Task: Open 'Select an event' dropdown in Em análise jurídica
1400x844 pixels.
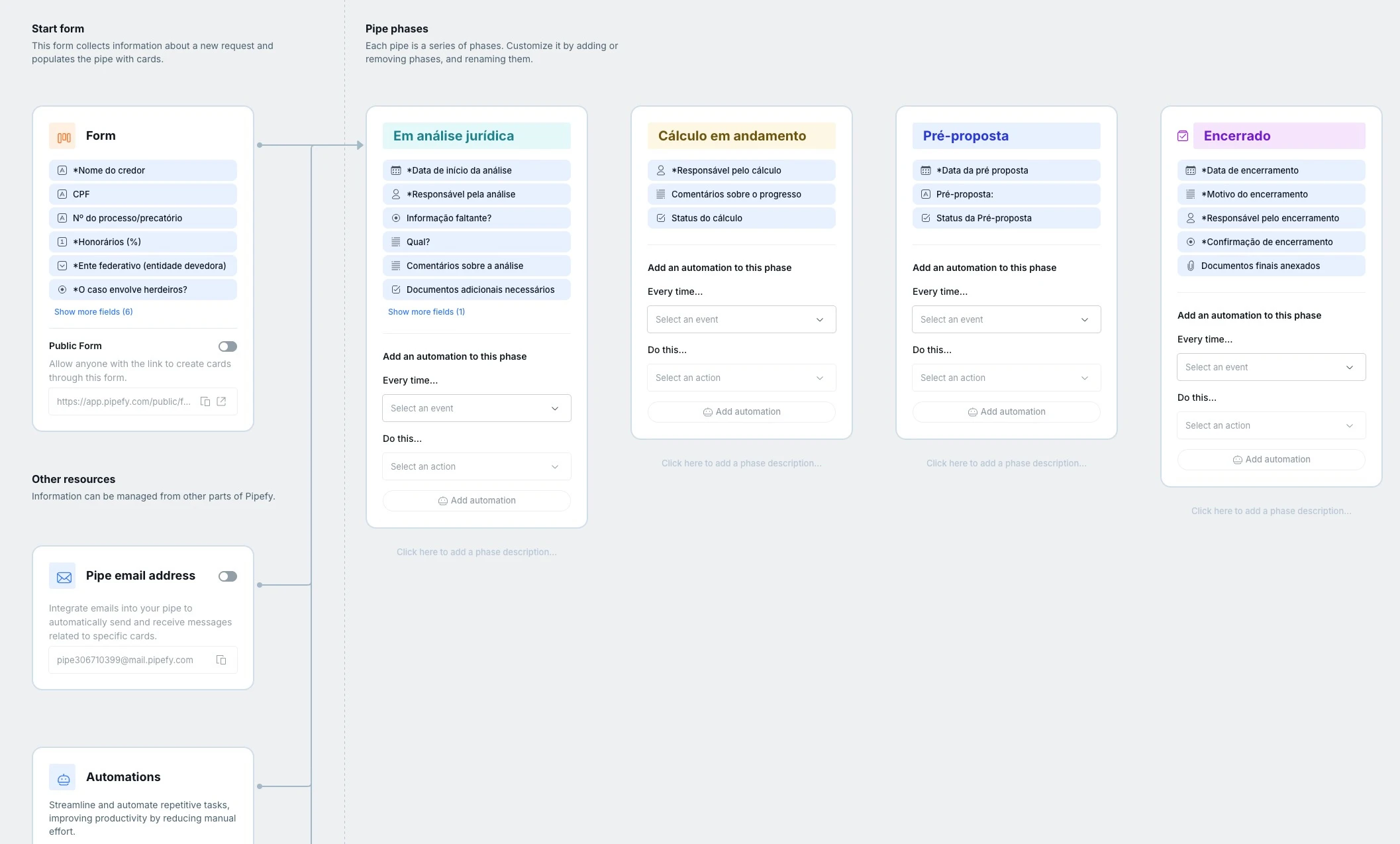Action: (476, 408)
